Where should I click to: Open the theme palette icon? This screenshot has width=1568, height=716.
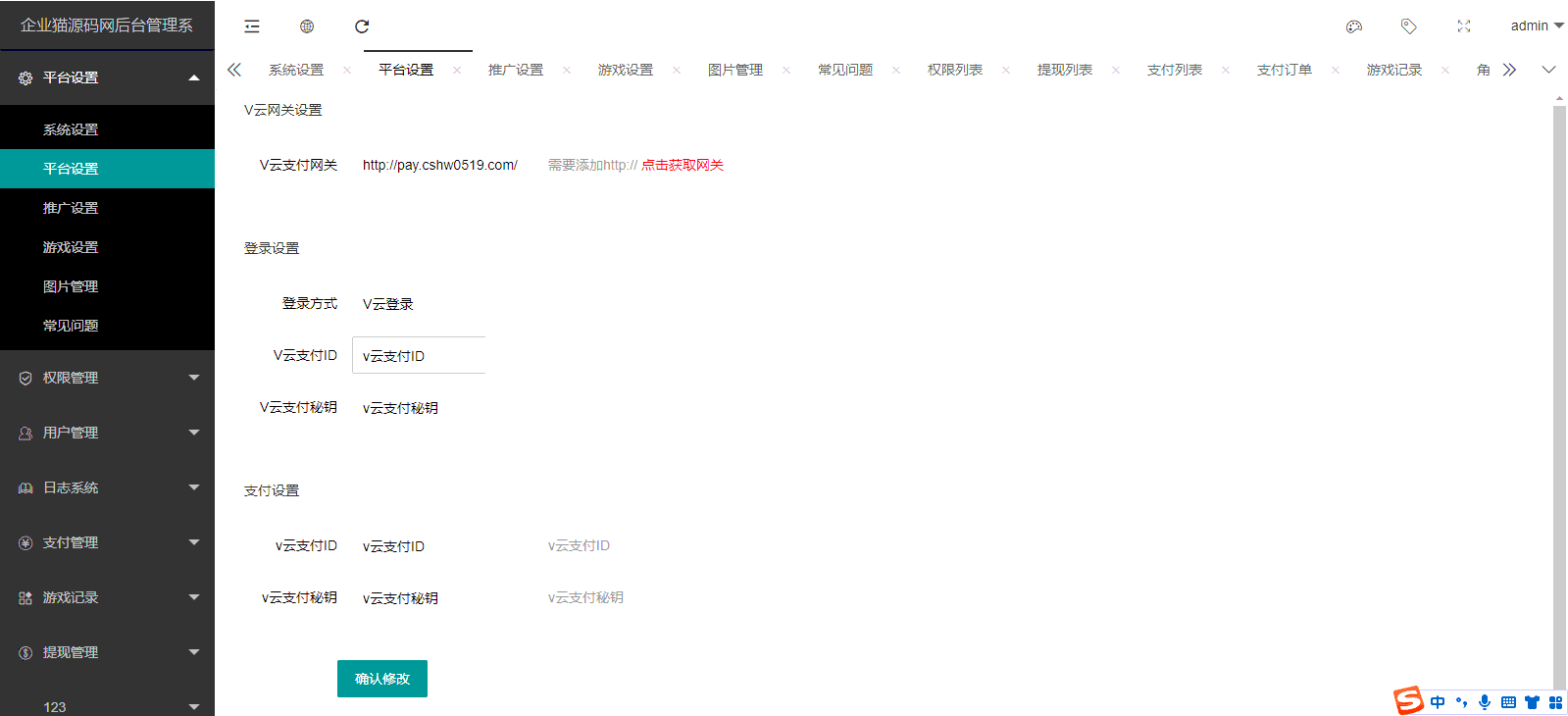[x=1354, y=26]
